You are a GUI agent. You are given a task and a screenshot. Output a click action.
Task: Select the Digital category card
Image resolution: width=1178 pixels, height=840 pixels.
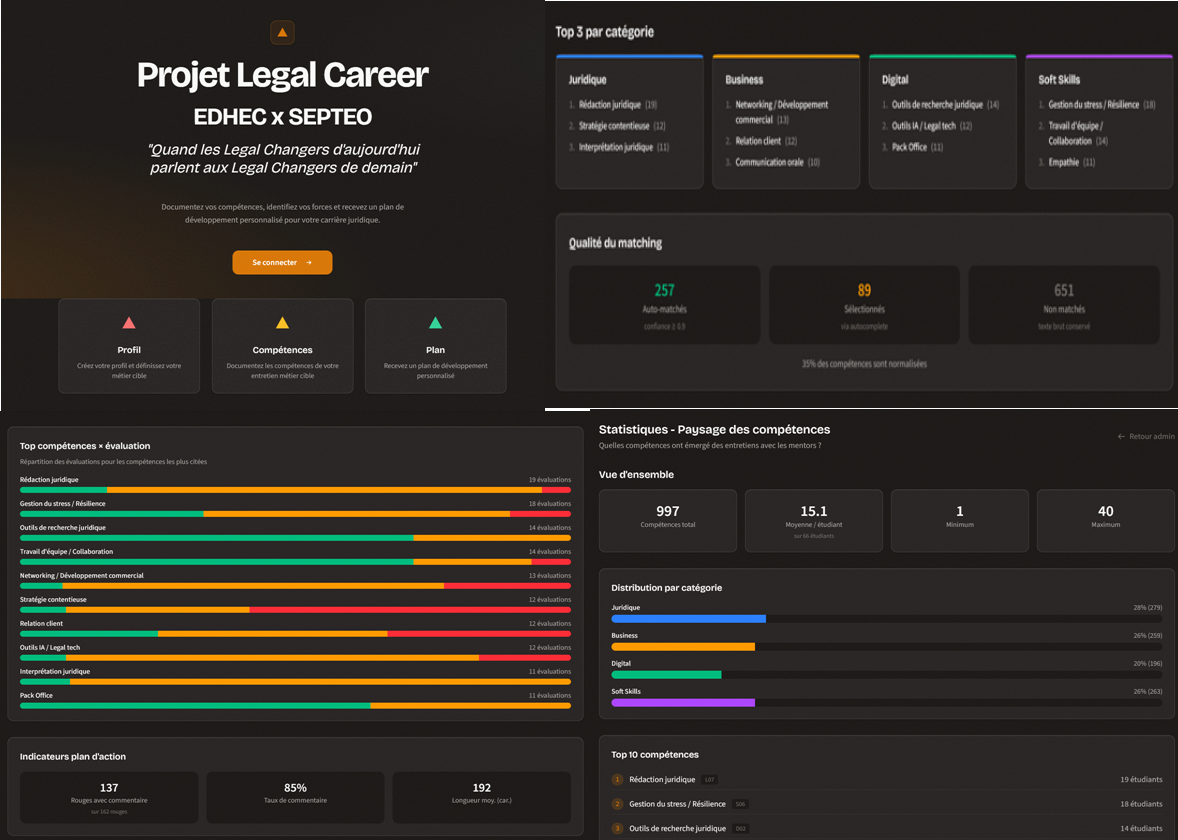pos(941,120)
